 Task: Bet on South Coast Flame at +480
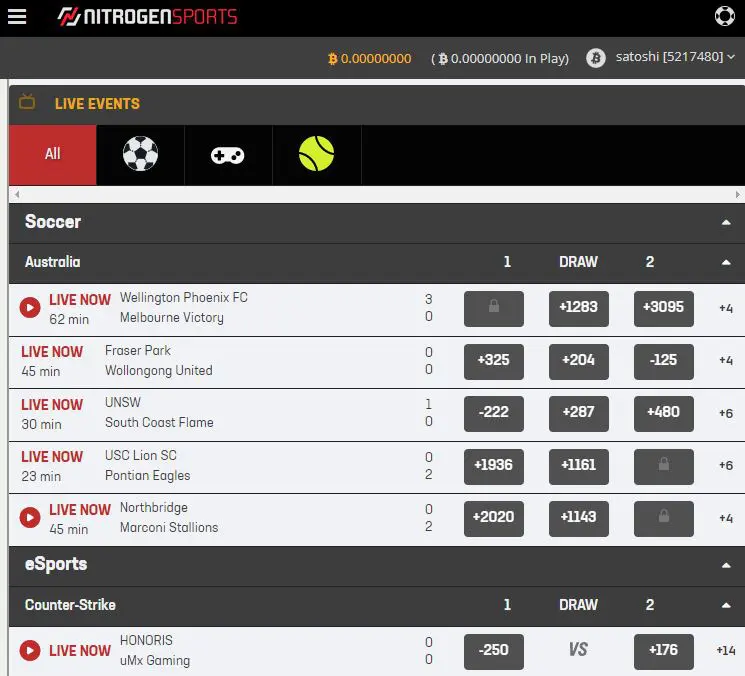click(x=664, y=414)
